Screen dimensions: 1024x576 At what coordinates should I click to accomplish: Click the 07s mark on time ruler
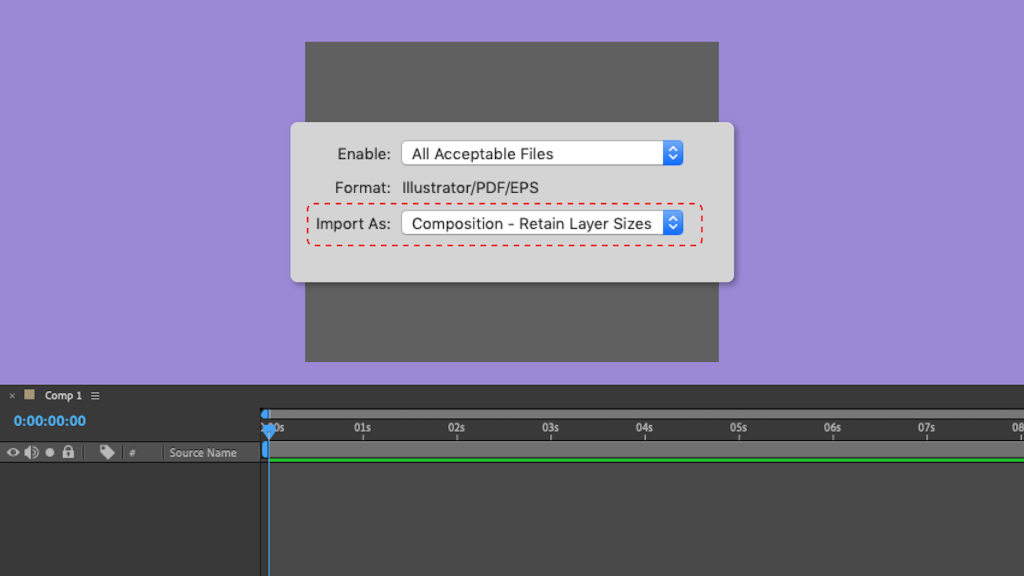(926, 429)
